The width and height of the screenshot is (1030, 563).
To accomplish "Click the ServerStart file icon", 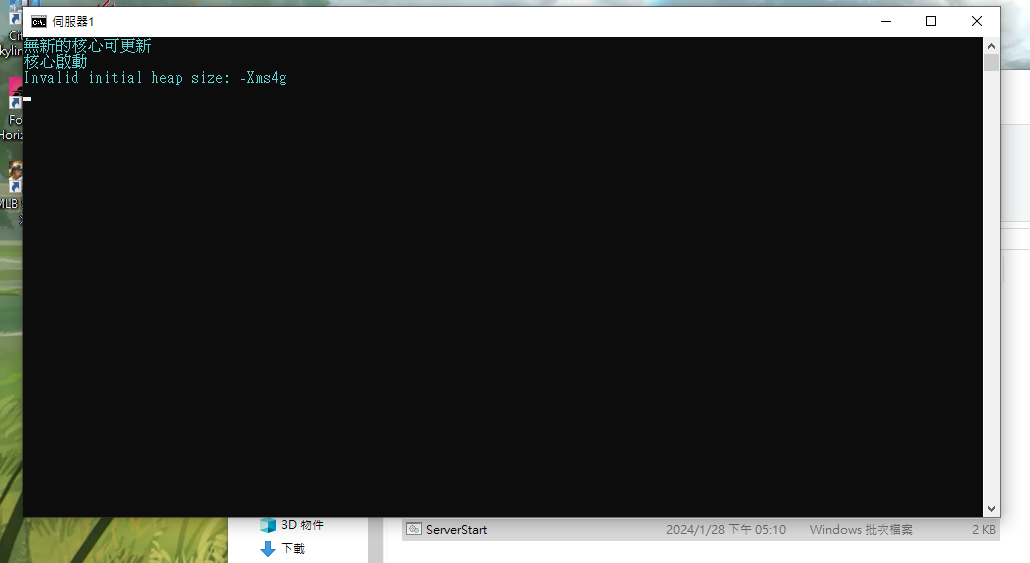I will (x=414, y=529).
